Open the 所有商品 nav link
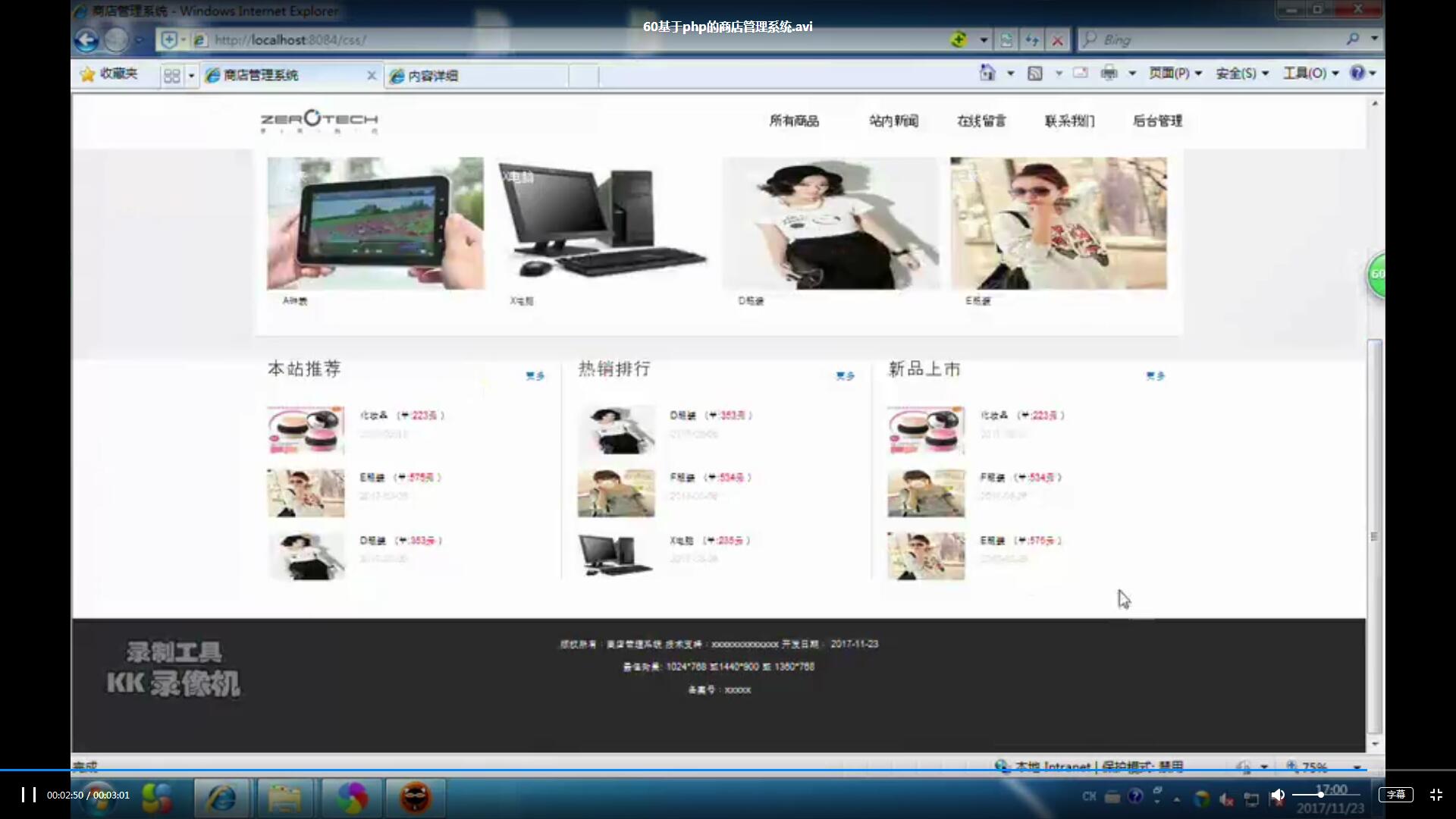The width and height of the screenshot is (1456, 819). (794, 121)
